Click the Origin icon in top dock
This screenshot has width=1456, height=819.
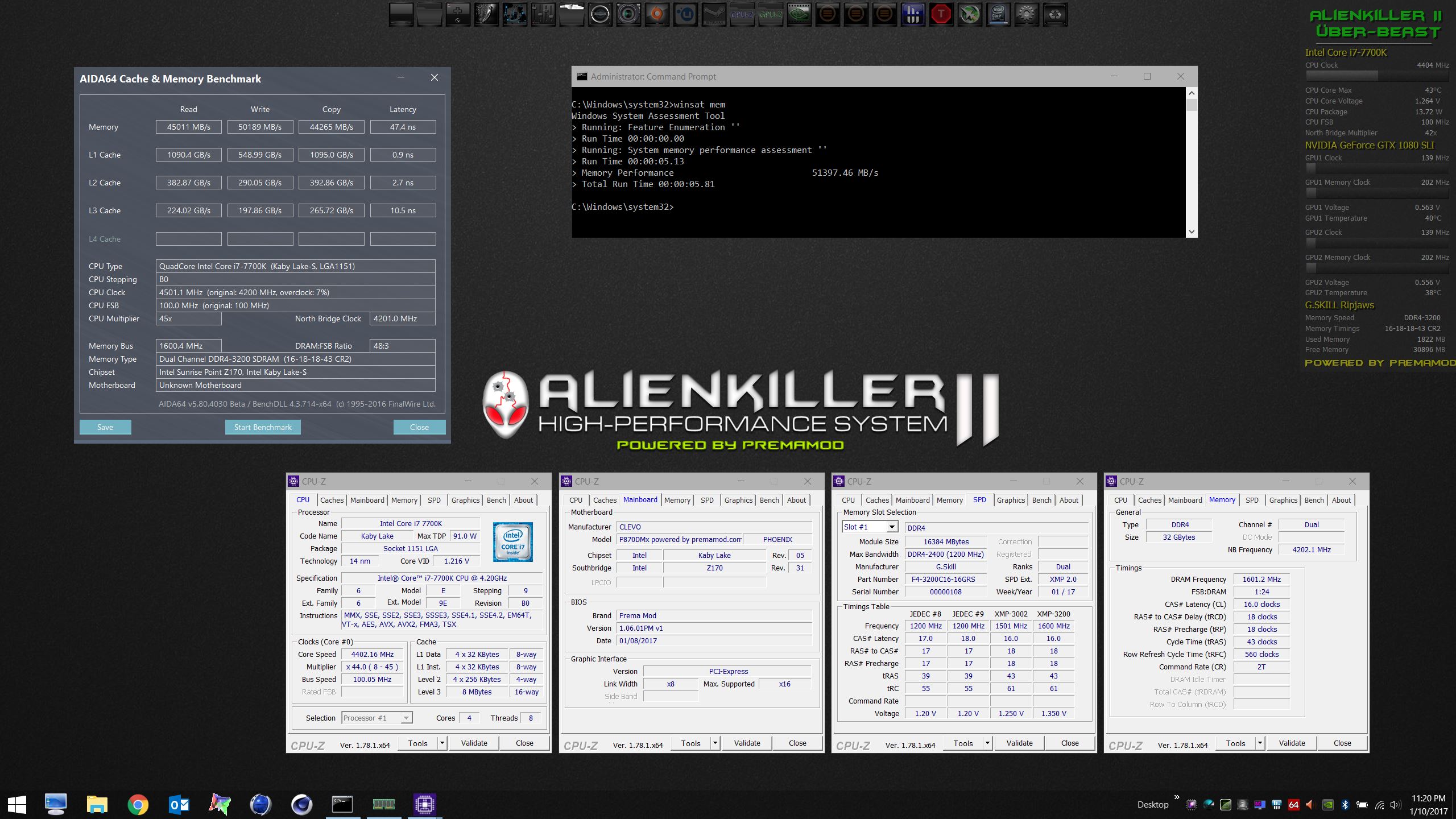click(x=657, y=15)
